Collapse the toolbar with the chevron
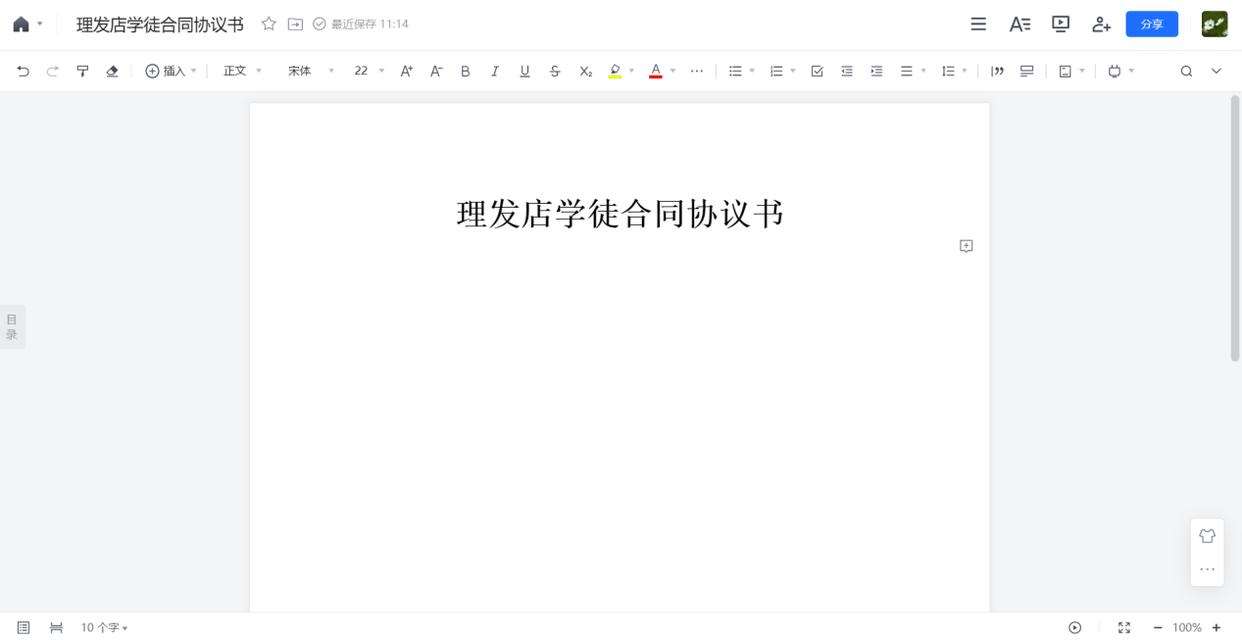Image resolution: width=1242 pixels, height=640 pixels. 1216,71
